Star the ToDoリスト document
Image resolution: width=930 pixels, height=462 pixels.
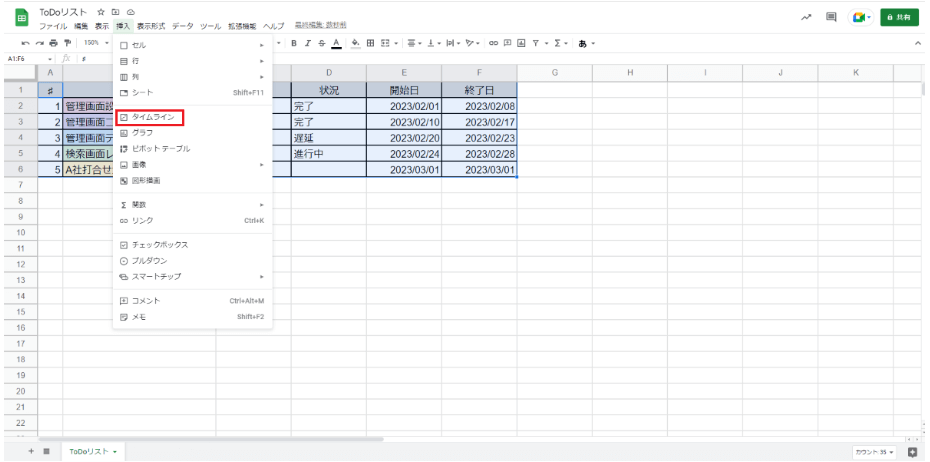[x=101, y=11]
